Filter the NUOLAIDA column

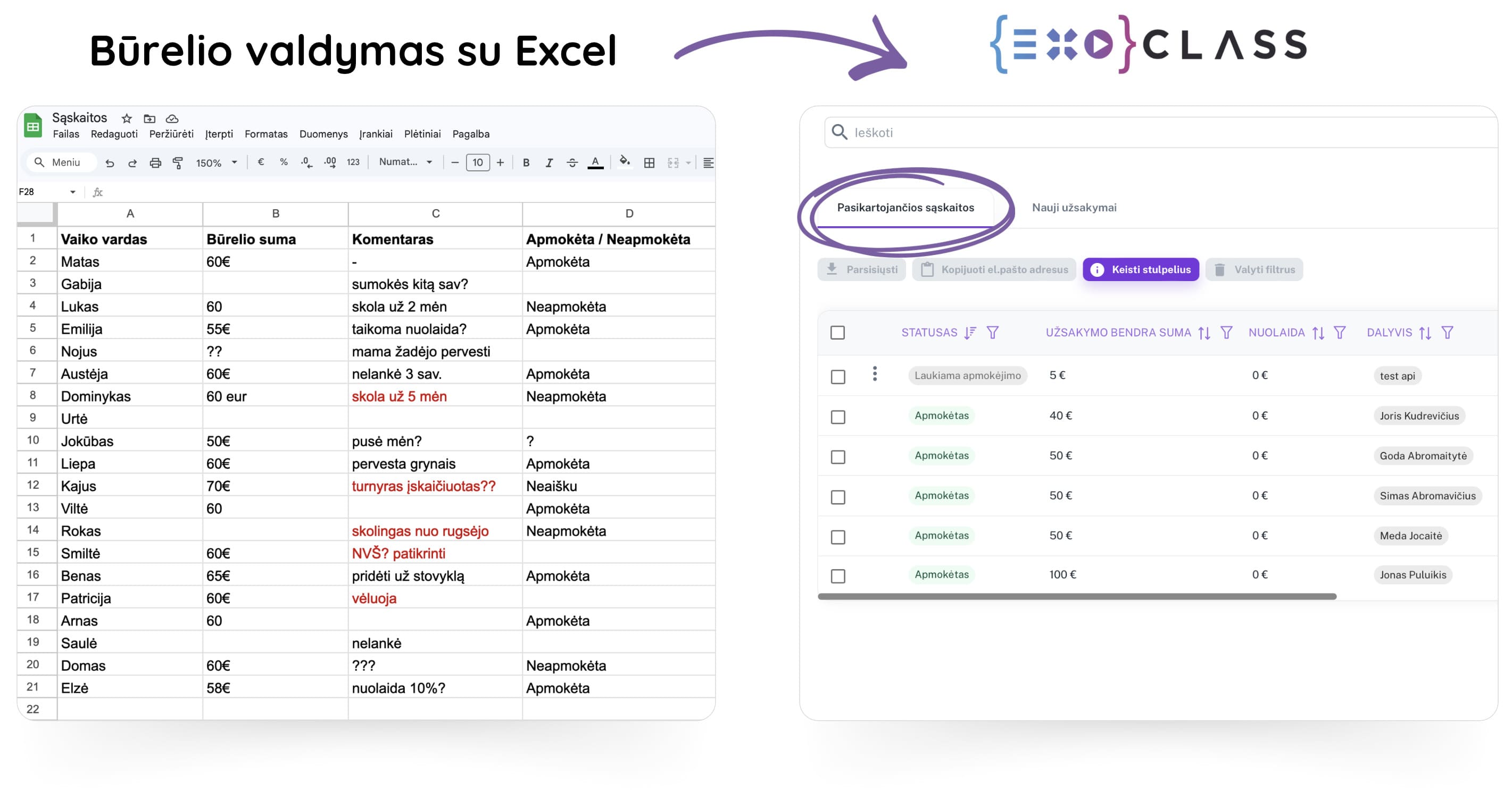(1340, 333)
